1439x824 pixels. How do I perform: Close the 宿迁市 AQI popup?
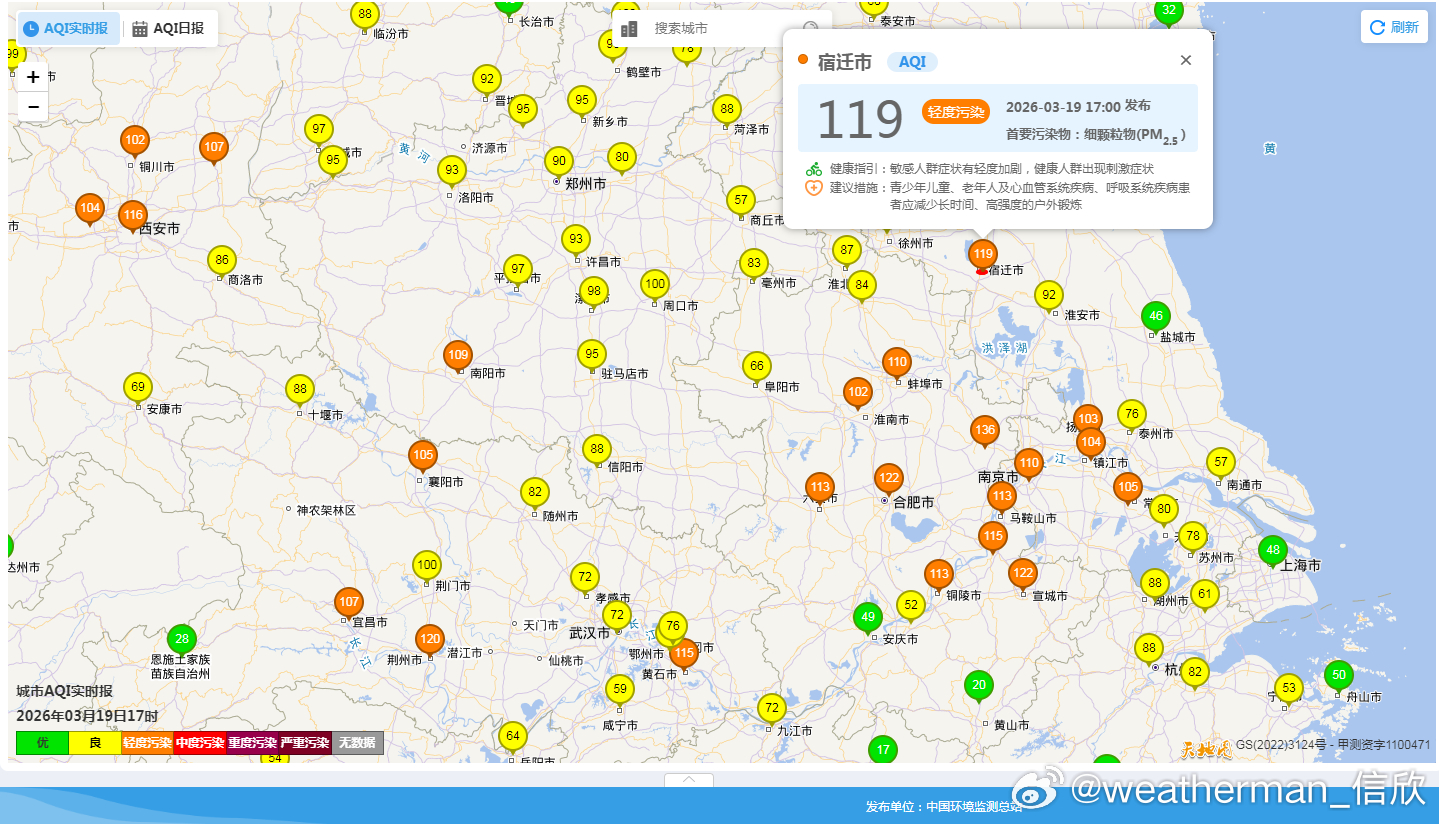[1186, 60]
